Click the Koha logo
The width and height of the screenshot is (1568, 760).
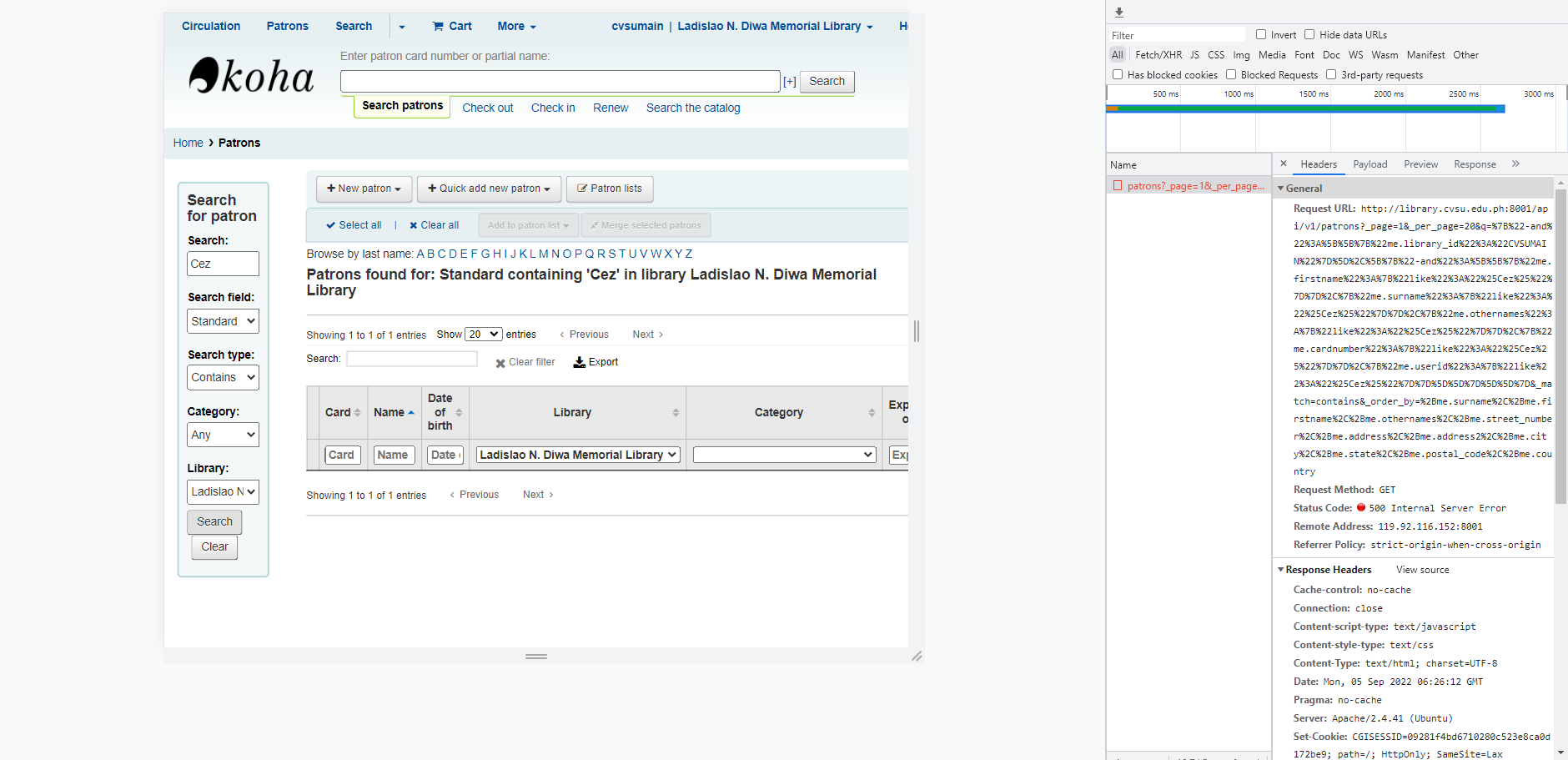pyautogui.click(x=251, y=76)
